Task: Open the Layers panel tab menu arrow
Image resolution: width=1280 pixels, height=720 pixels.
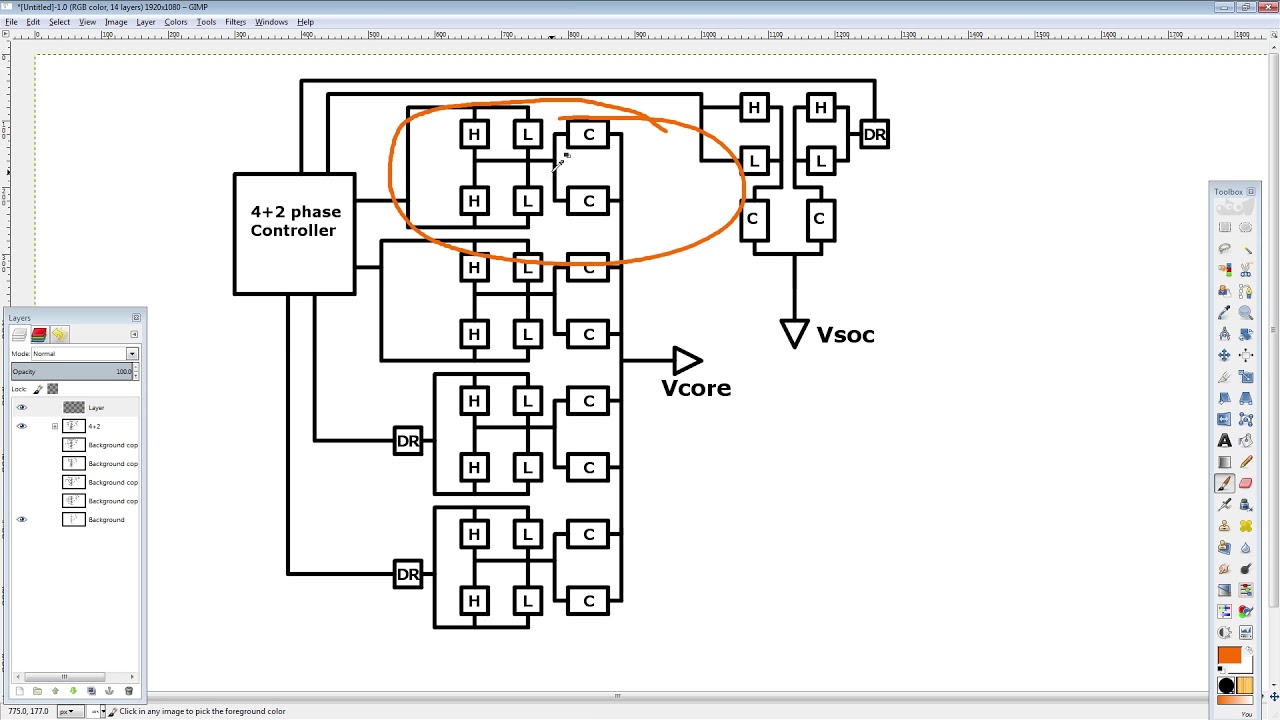Action: (x=134, y=334)
